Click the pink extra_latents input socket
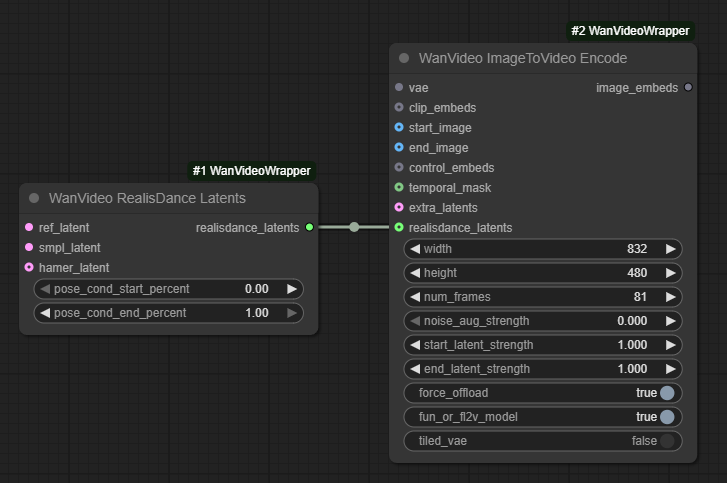The height and width of the screenshot is (483, 727). point(399,207)
